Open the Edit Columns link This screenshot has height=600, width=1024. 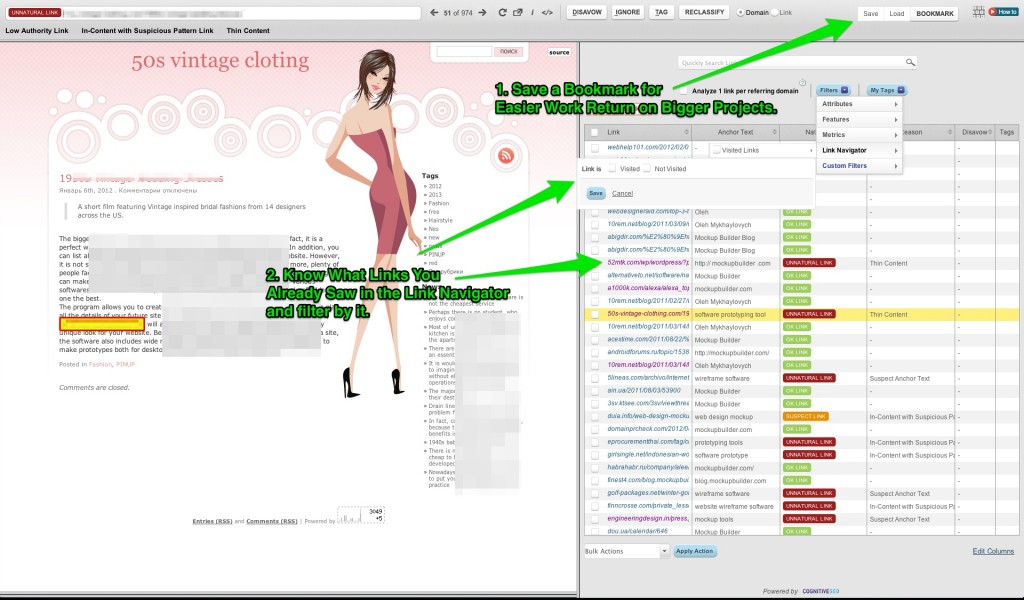pyautogui.click(x=993, y=551)
